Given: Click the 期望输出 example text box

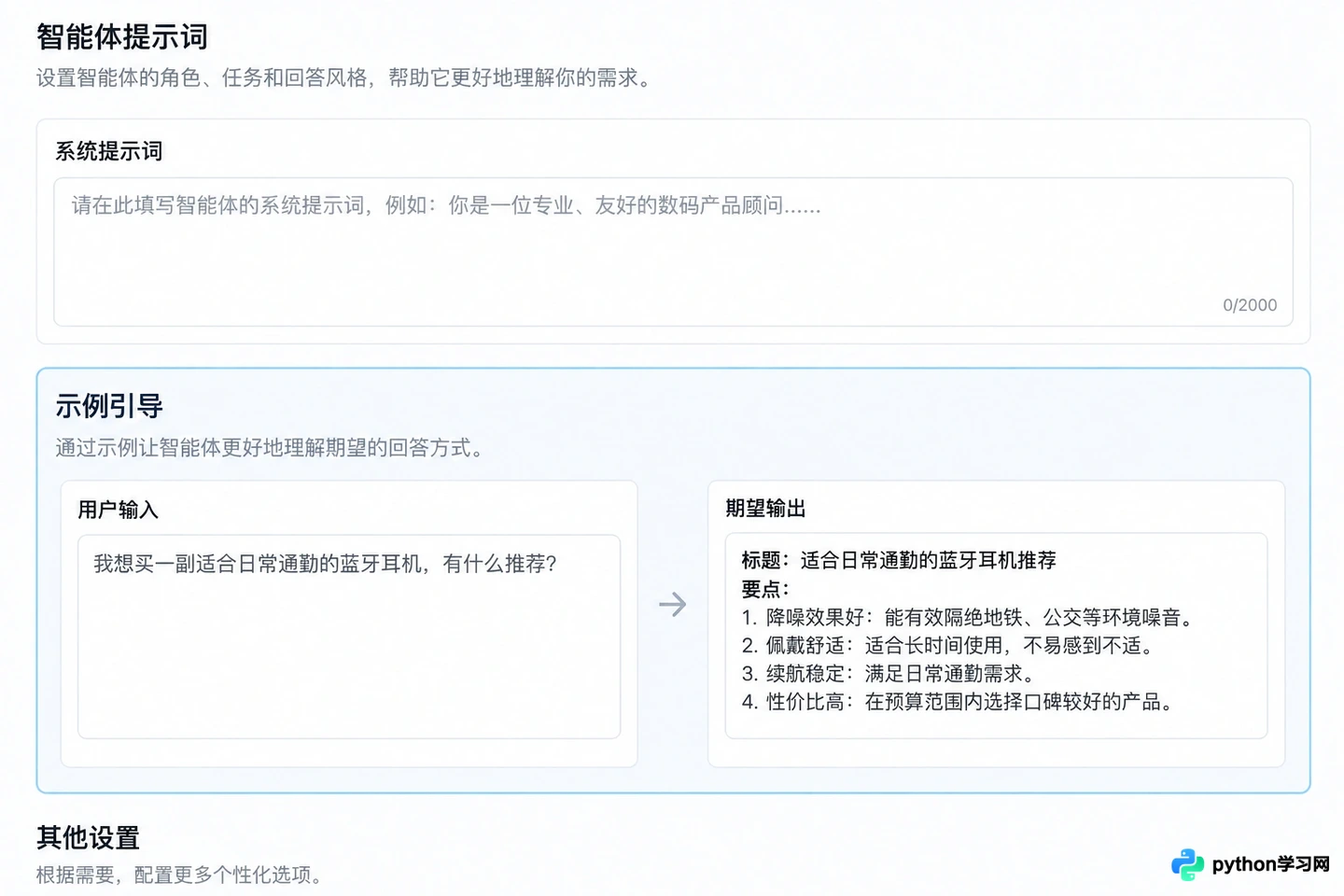Looking at the screenshot, I should coord(996,636).
